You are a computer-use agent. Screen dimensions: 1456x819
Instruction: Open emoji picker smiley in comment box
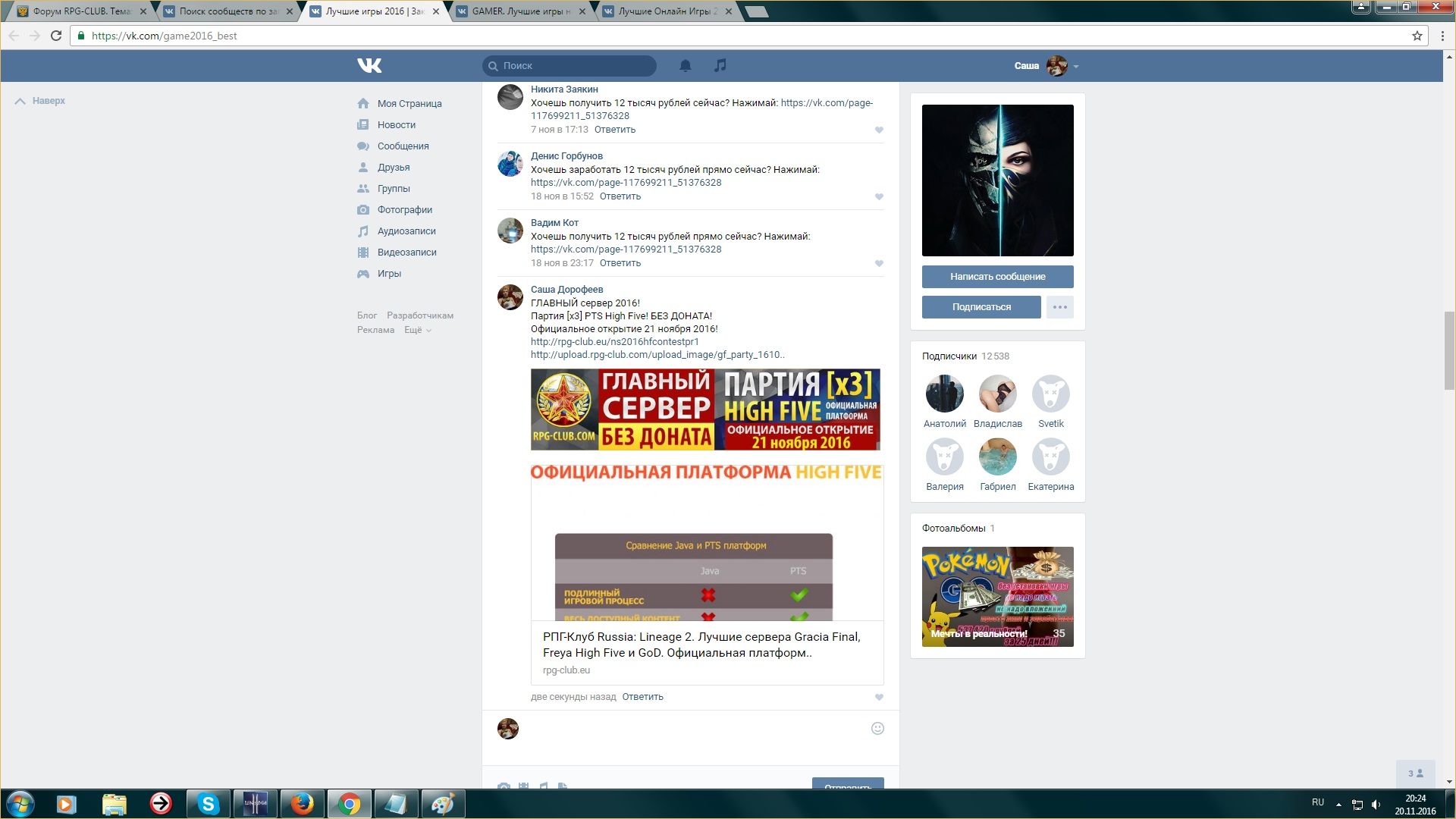tap(877, 728)
